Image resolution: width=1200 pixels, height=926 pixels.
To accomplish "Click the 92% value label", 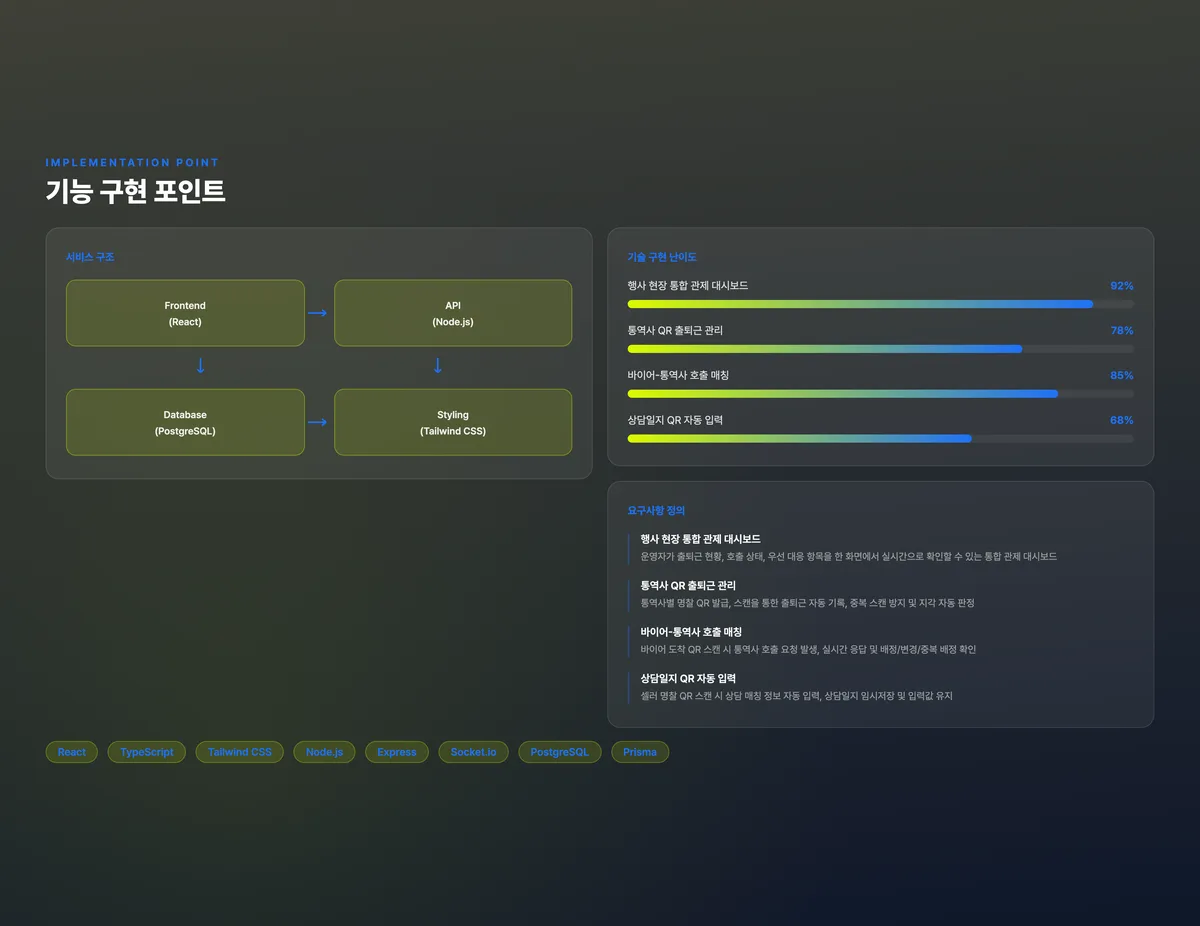I will point(1122,286).
